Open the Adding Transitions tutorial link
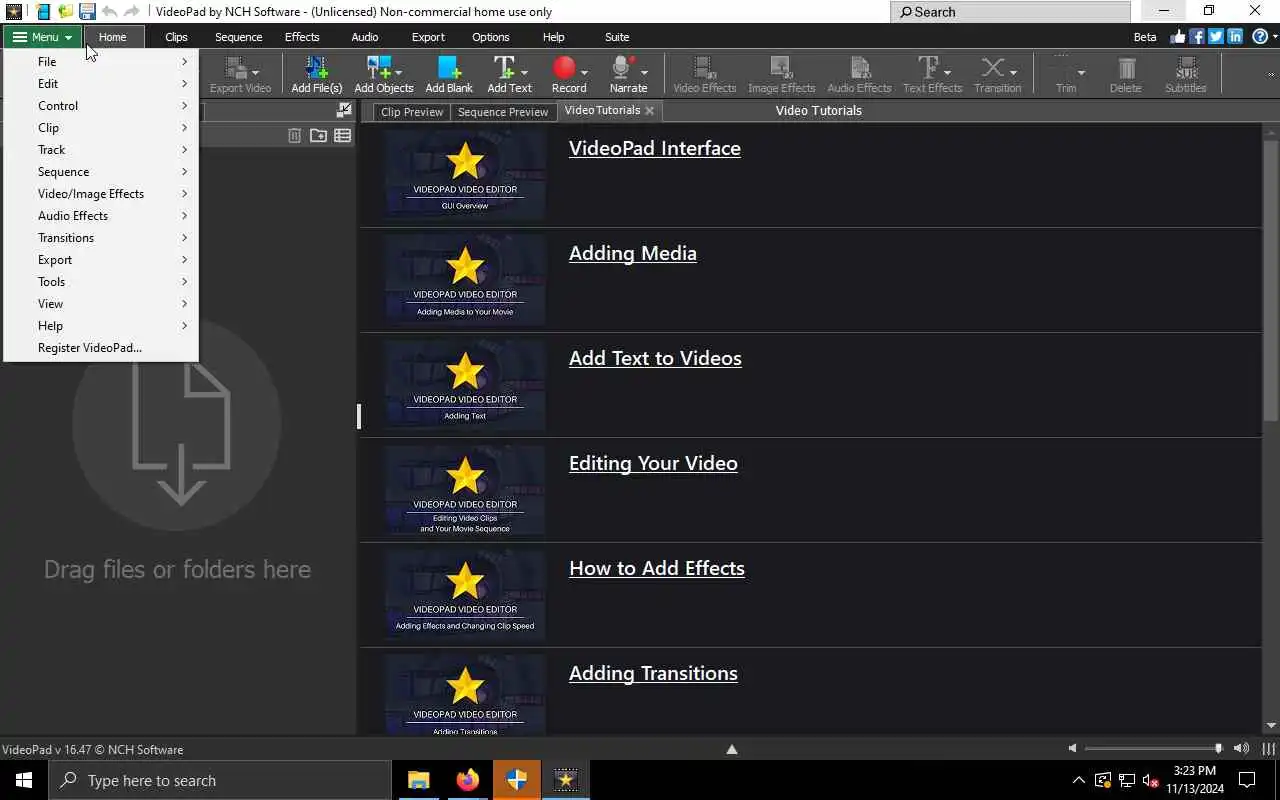1280x800 pixels. tap(653, 673)
